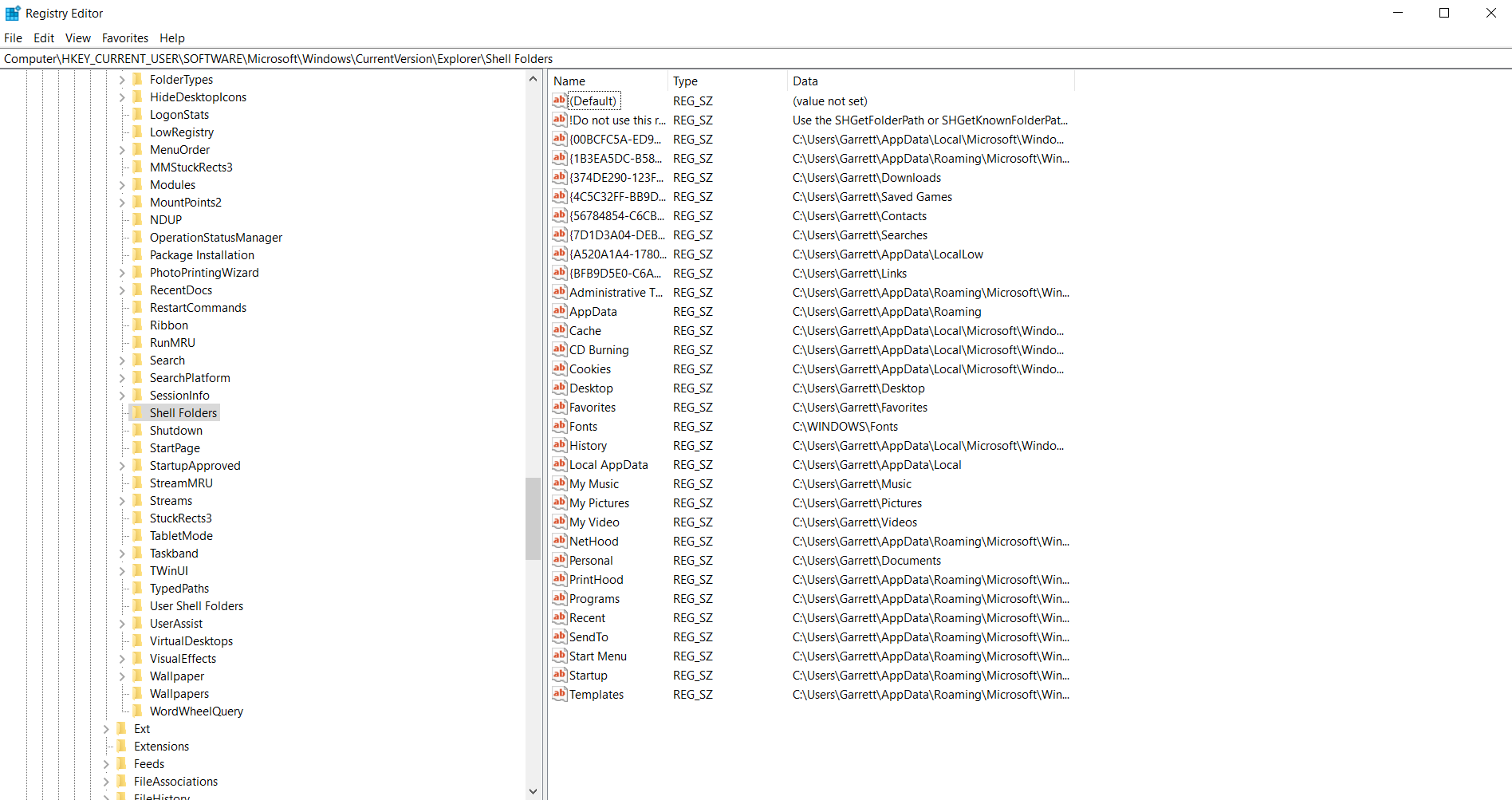This screenshot has height=800, width=1512.
Task: Click the string icon beside SendTo value
Action: 560,636
